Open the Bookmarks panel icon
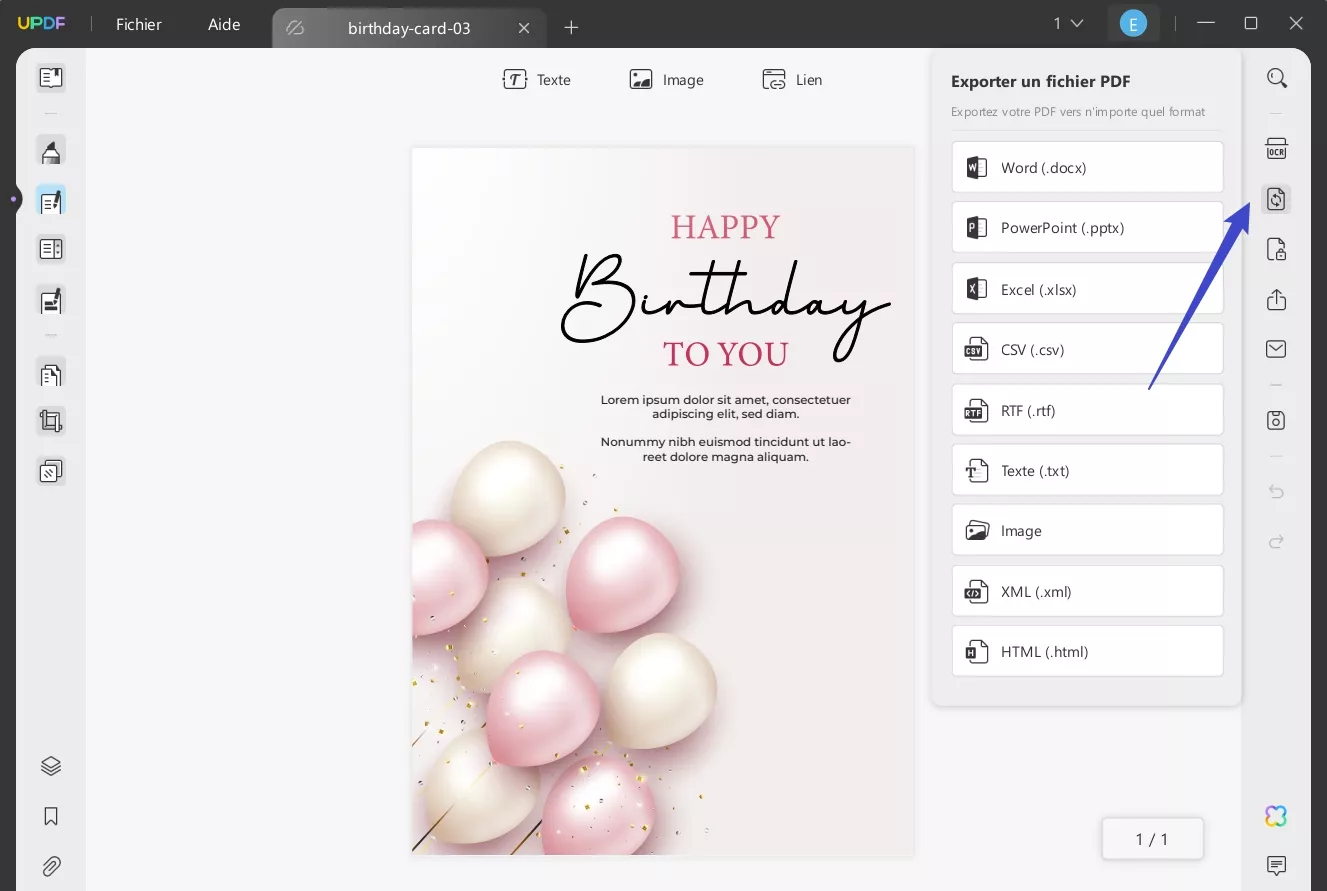This screenshot has height=891, width=1327. [x=51, y=816]
